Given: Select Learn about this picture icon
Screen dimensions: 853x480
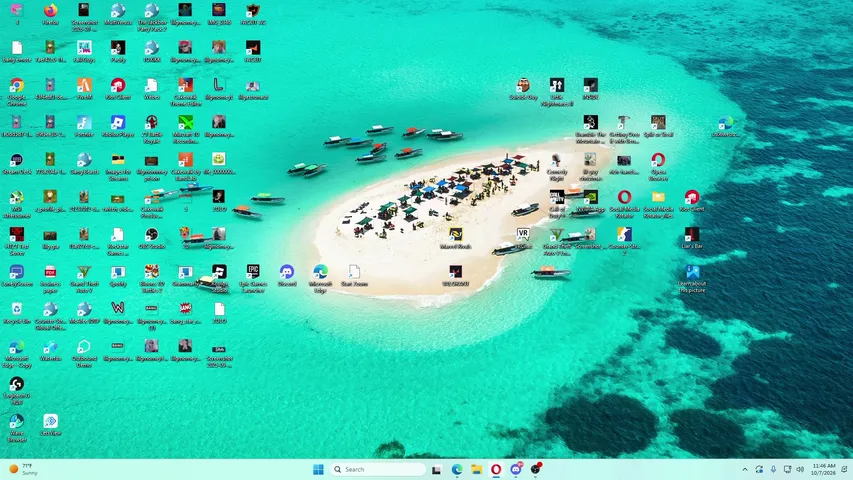Looking at the screenshot, I should [692, 279].
